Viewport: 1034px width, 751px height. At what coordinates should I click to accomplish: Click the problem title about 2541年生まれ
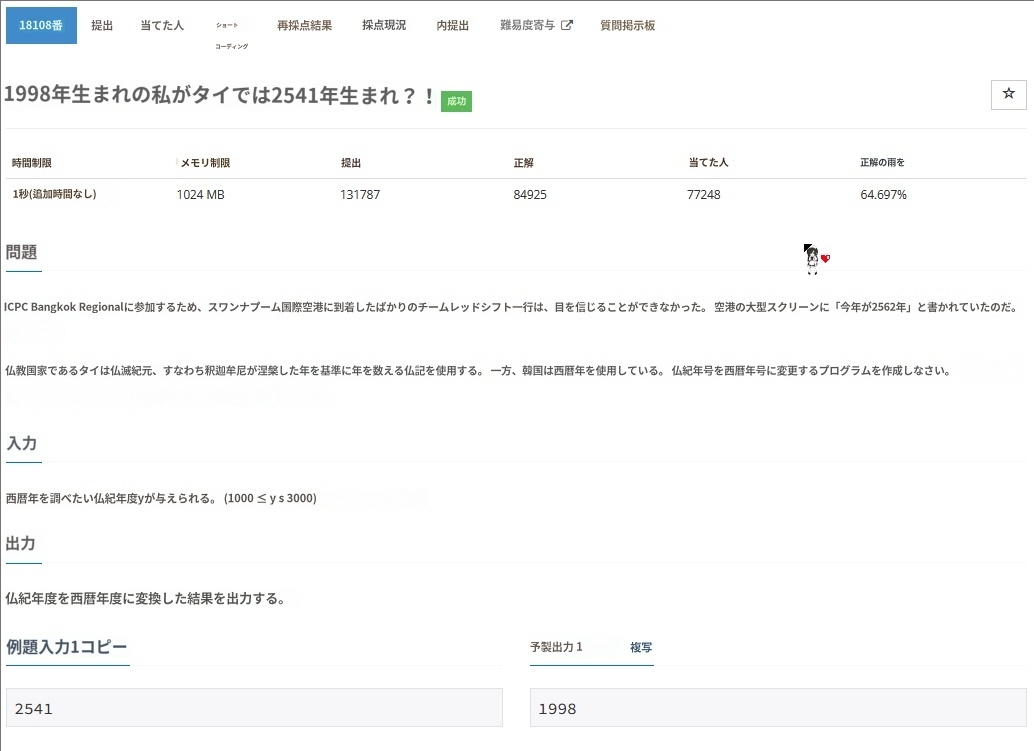(x=220, y=96)
